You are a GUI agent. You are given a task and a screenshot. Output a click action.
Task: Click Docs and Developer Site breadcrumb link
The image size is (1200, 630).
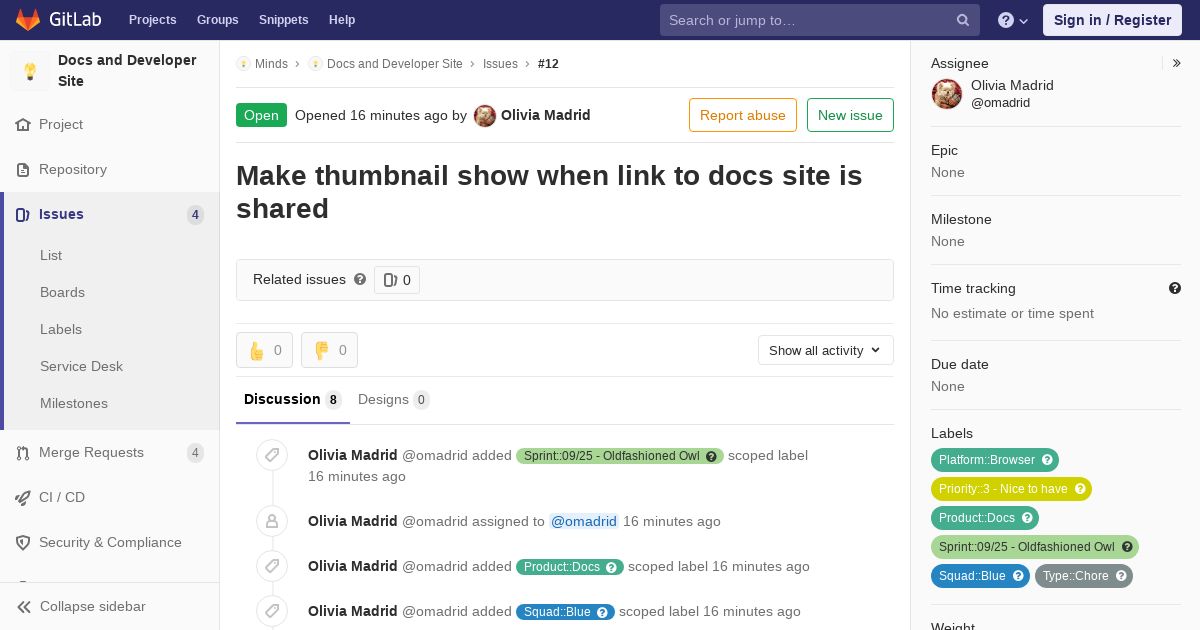395,63
